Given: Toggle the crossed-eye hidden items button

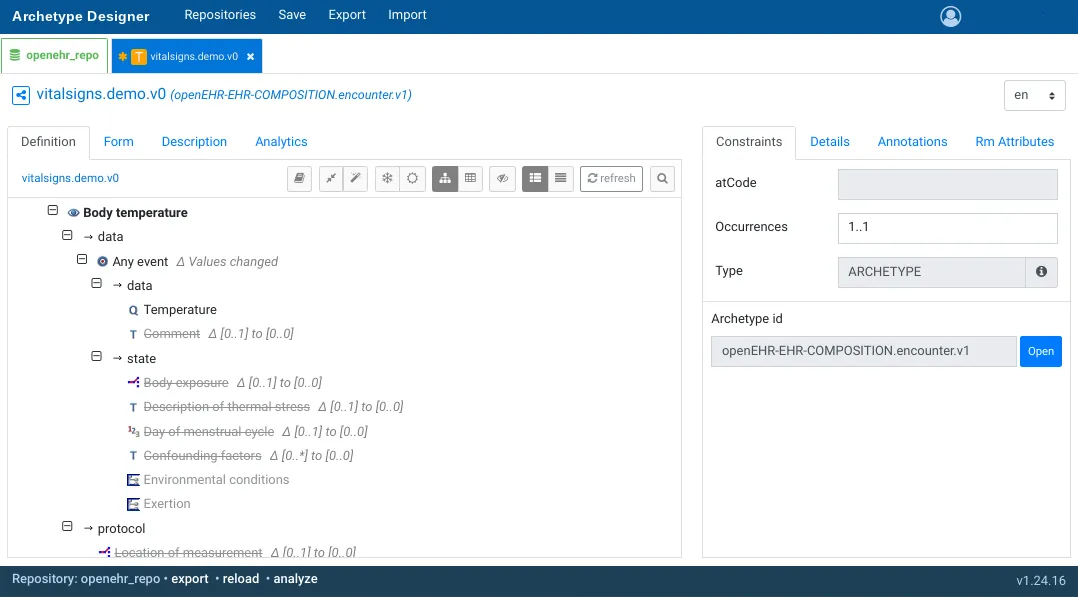Looking at the screenshot, I should pyautogui.click(x=503, y=178).
